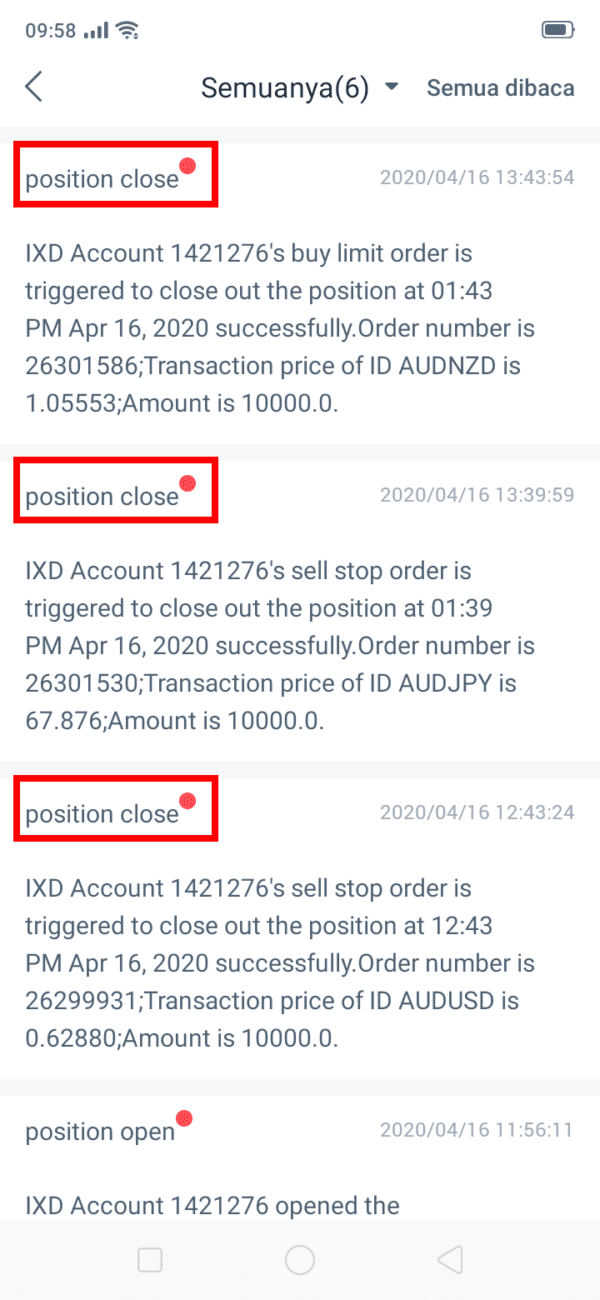The height and width of the screenshot is (1300, 600).
Task: Tap the back arrow to exit notifications
Action: point(33,87)
